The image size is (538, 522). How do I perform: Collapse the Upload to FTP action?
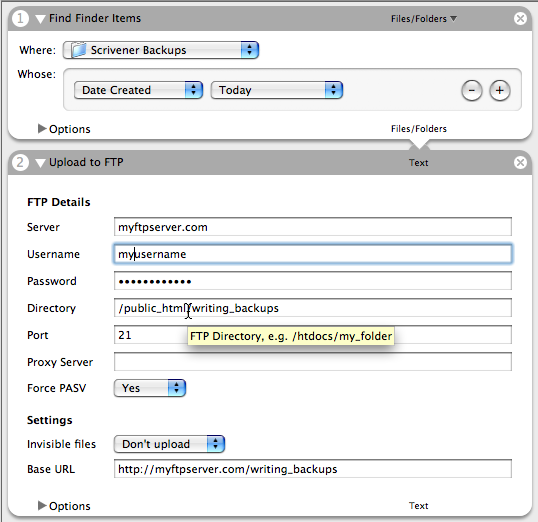pyautogui.click(x=40, y=163)
